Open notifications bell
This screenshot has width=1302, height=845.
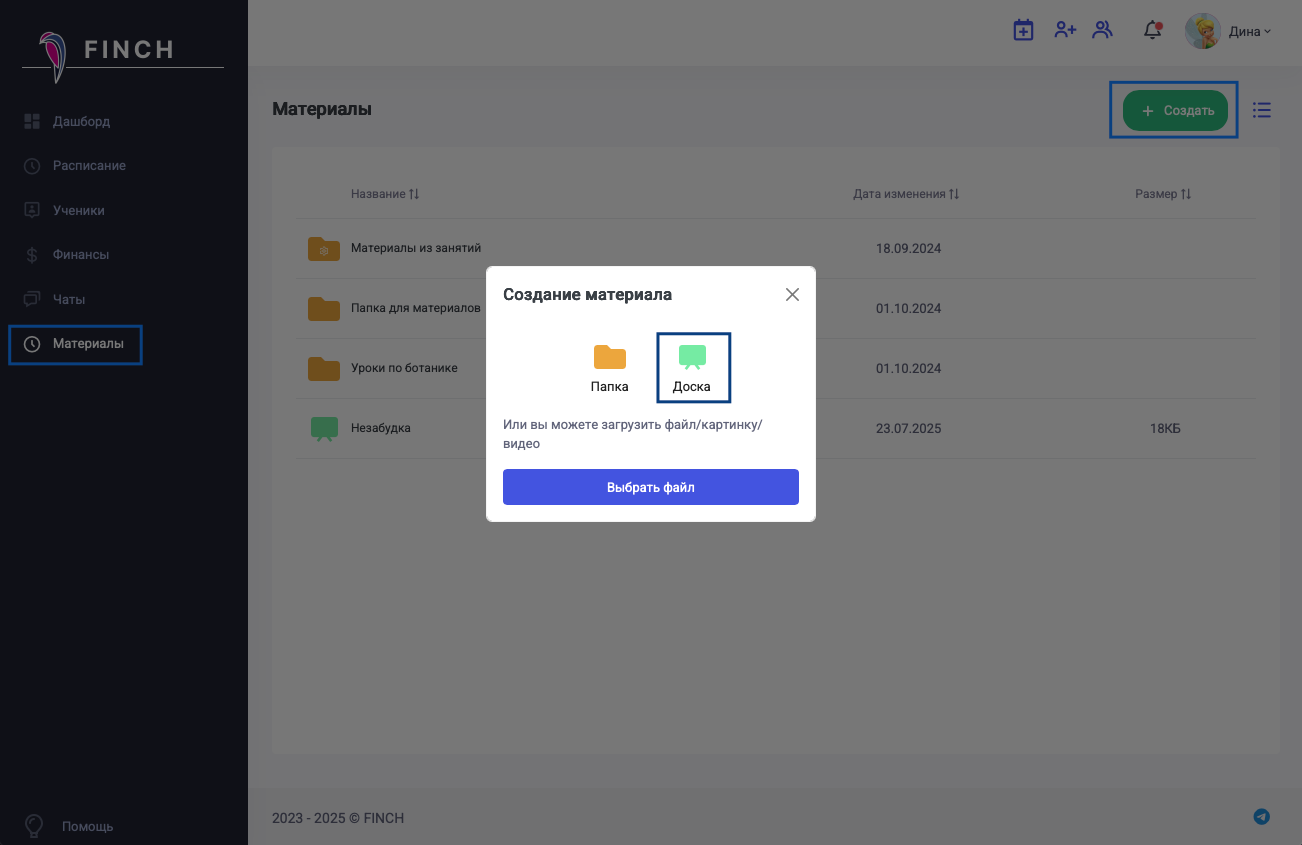[x=1152, y=30]
